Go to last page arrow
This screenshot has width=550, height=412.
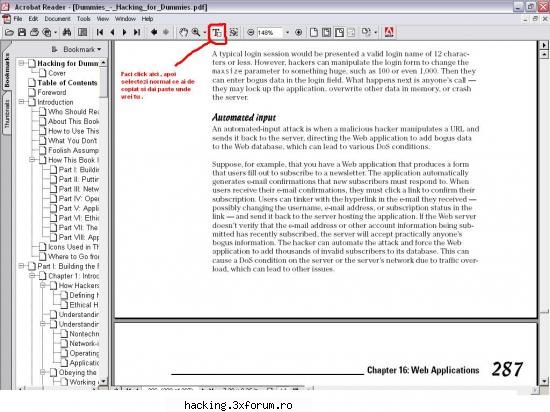click(x=137, y=32)
